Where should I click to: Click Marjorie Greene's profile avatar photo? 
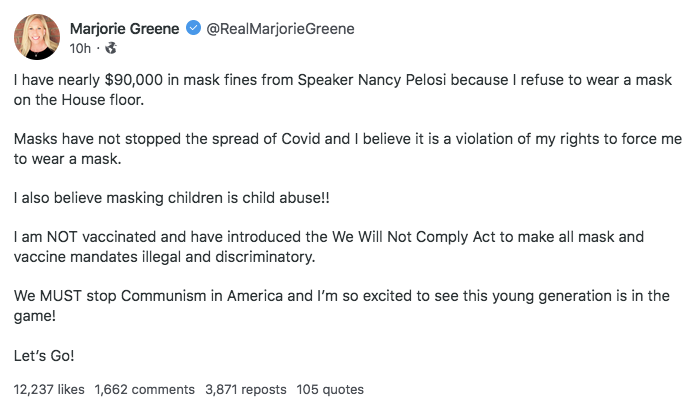point(36,37)
